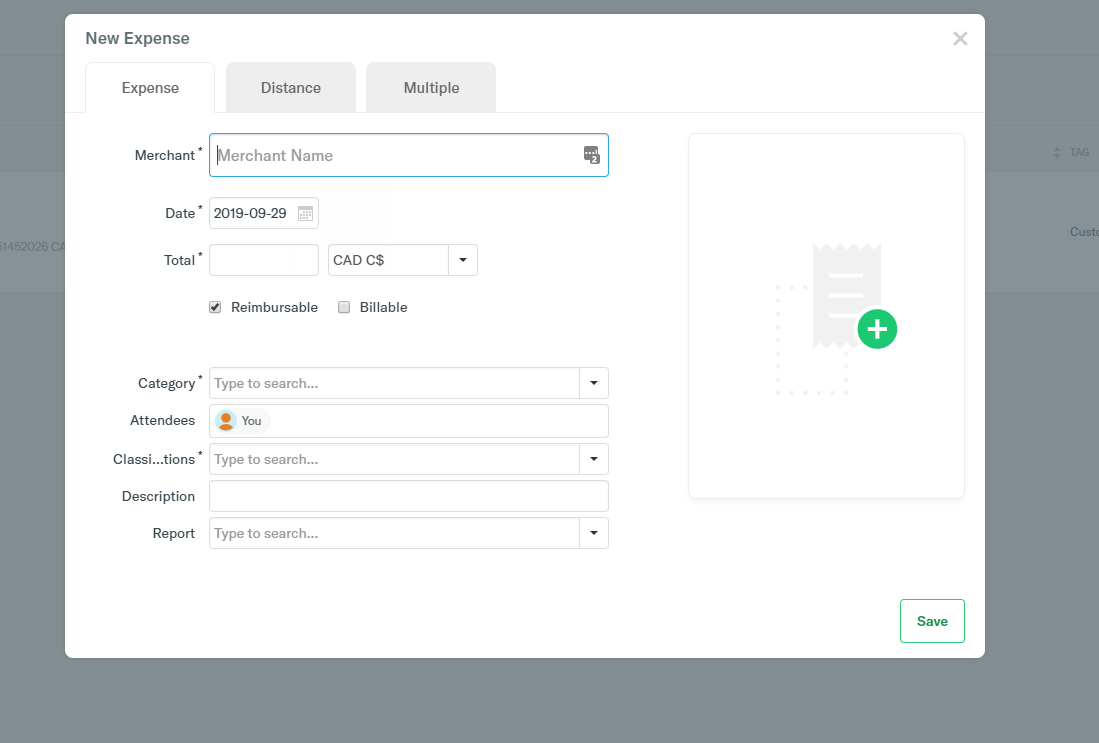The height and width of the screenshot is (743, 1099).
Task: Click the Classifications search field
Action: pos(395,459)
